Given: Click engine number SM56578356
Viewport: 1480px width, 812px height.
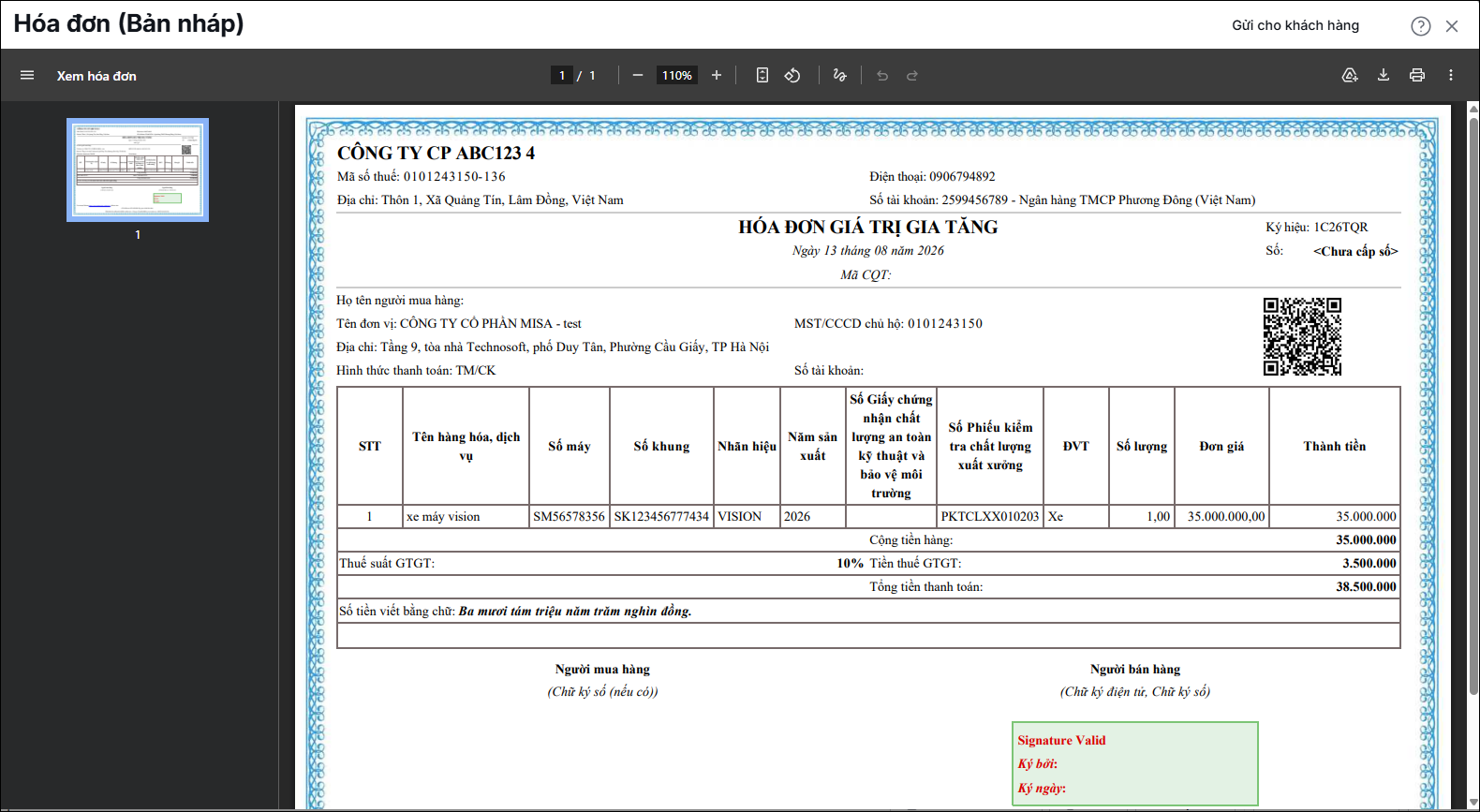Looking at the screenshot, I should coord(569,516).
